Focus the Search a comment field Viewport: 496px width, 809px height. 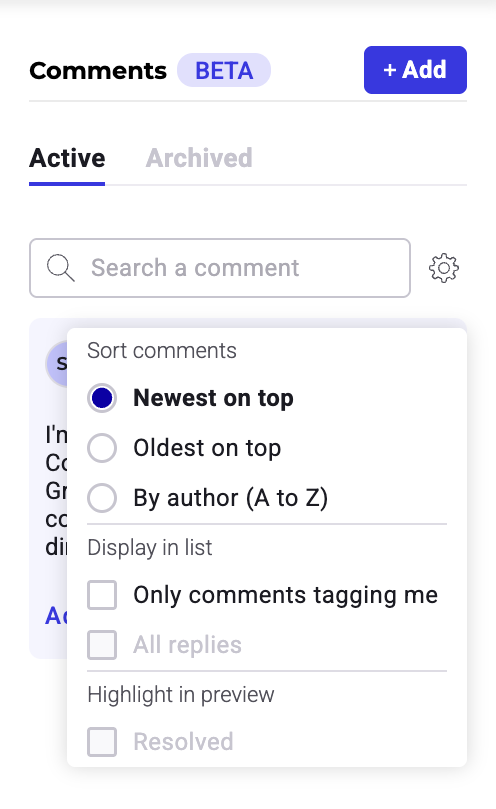220,268
